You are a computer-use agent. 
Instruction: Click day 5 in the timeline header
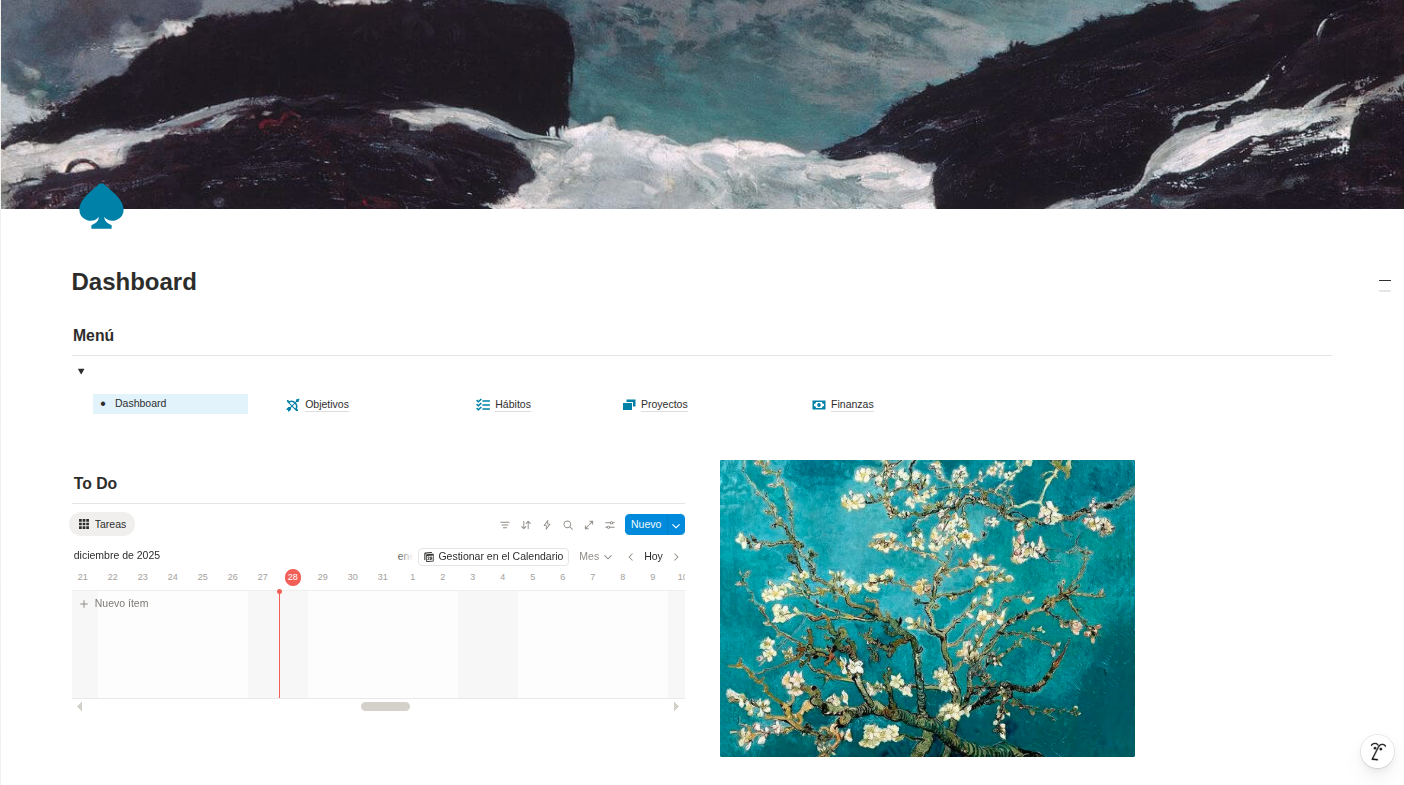[x=533, y=577]
